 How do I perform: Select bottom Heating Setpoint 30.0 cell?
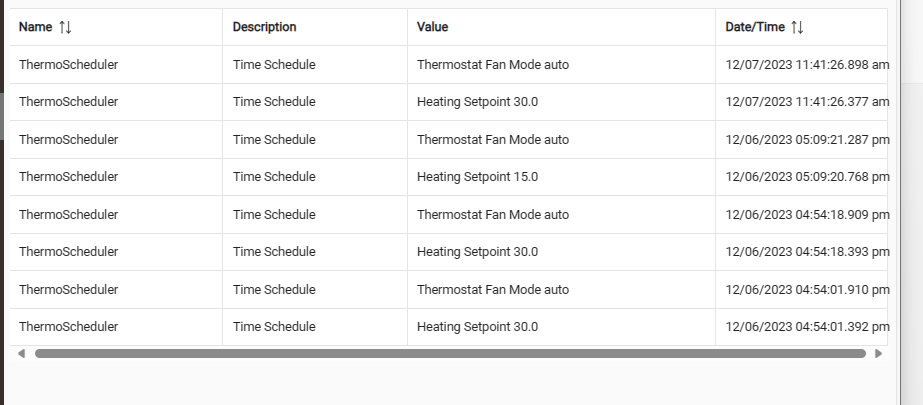point(562,327)
